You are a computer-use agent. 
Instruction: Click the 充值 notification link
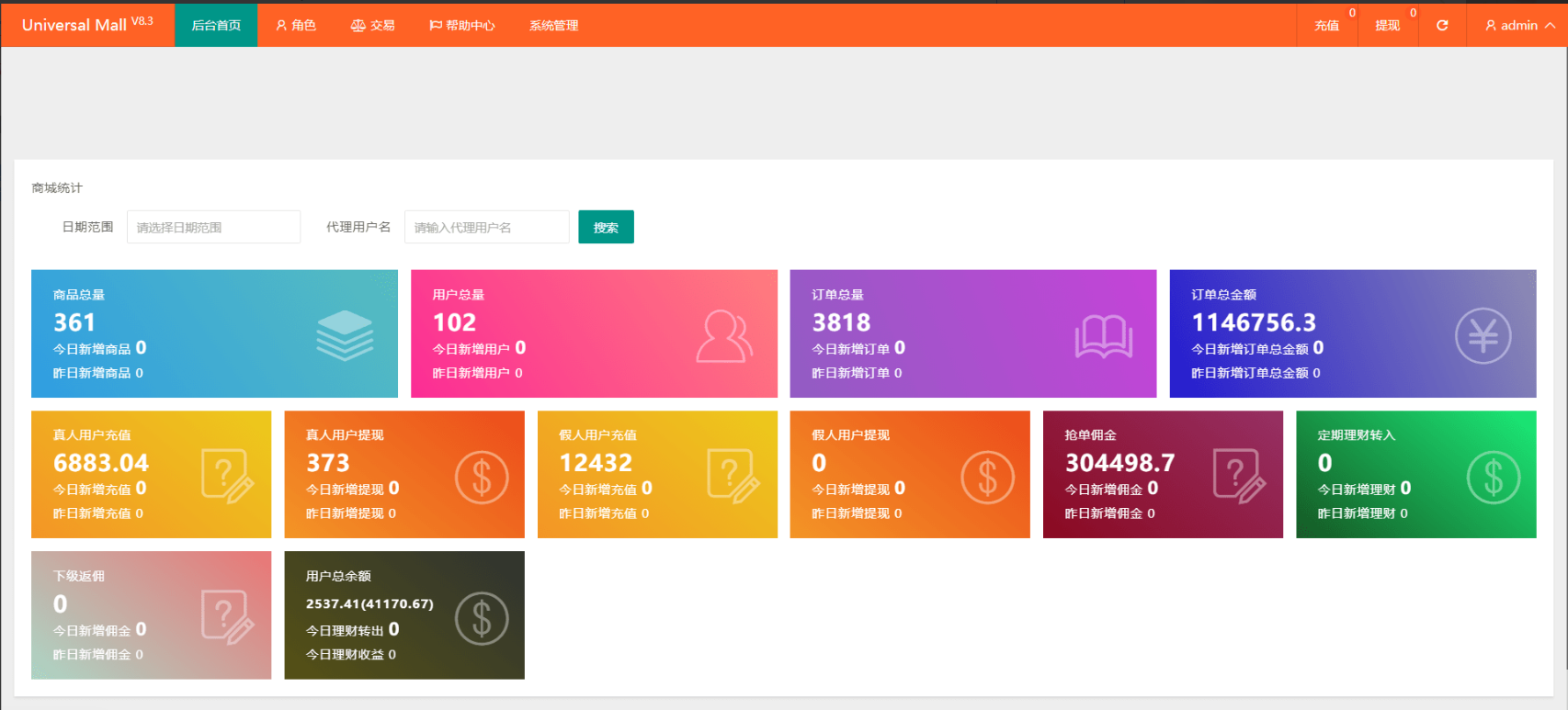coord(1326,25)
